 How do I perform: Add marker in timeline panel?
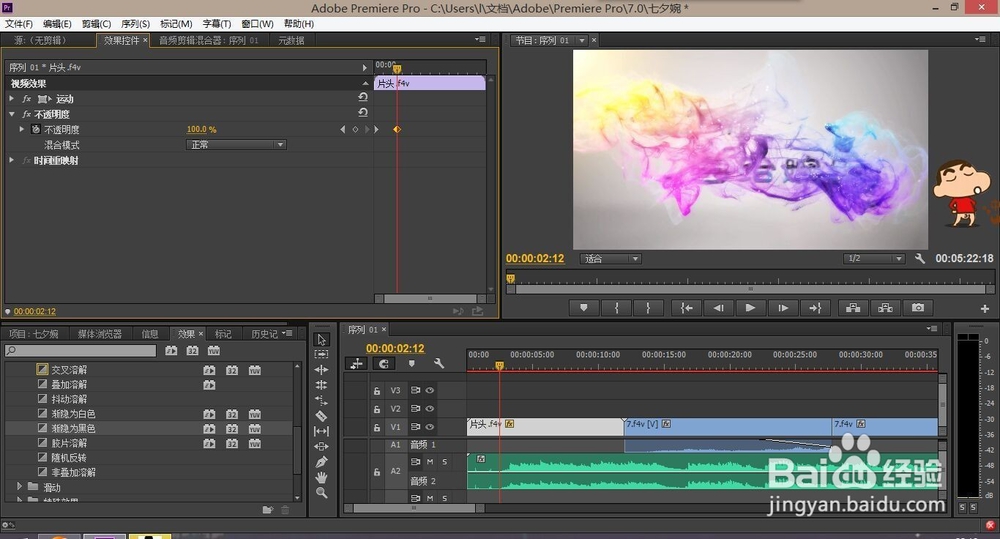[x=411, y=363]
